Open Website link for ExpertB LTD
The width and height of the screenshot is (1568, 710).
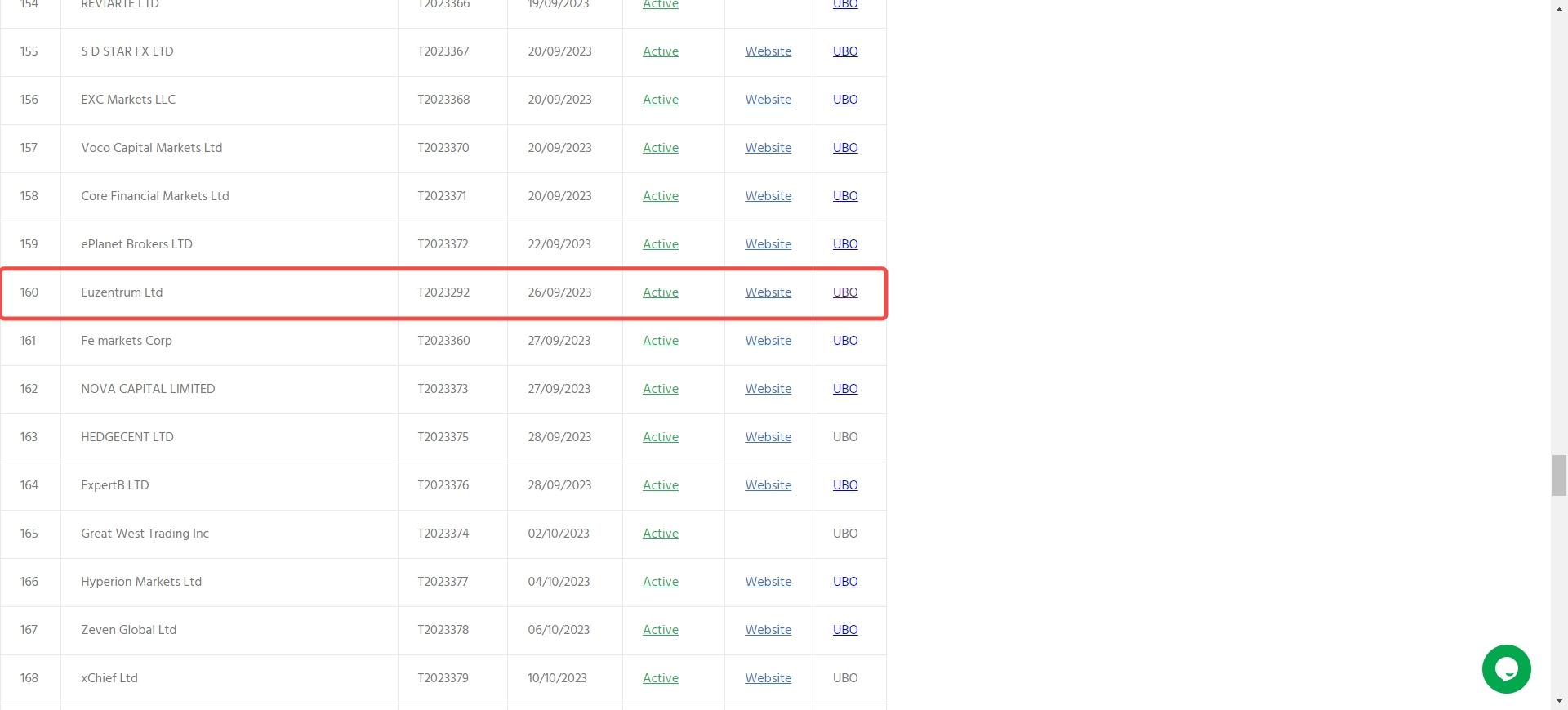tap(768, 485)
